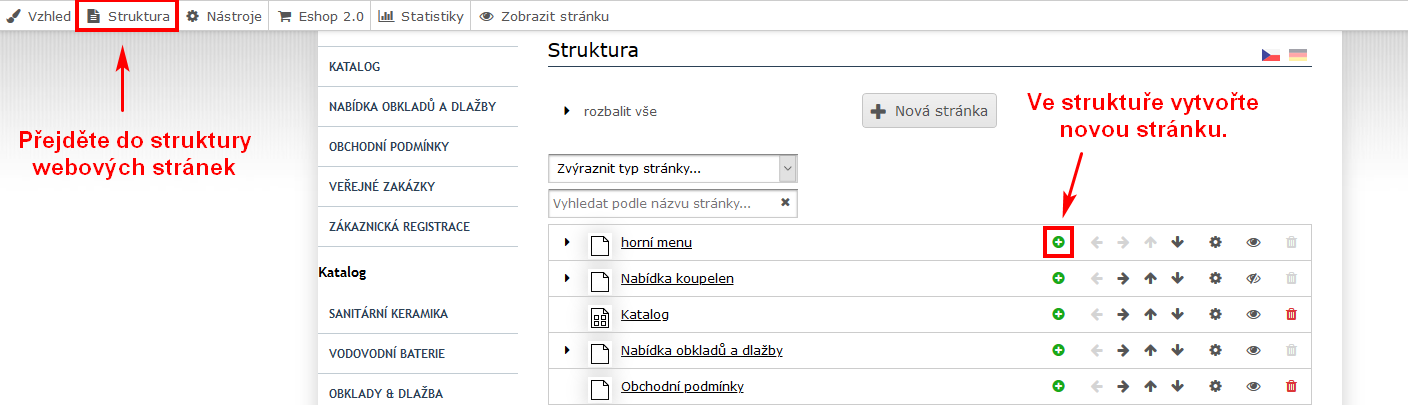Image resolution: width=1408 pixels, height=405 pixels.
Task: Move Nabídka obkladů a dlažby up
Action: 1150,350
